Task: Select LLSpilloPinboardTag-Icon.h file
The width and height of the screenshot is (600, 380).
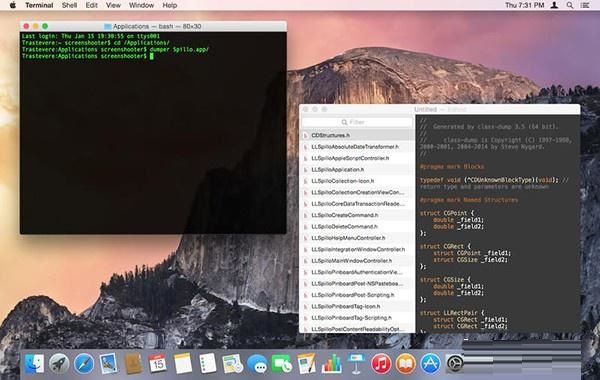Action: [357, 307]
